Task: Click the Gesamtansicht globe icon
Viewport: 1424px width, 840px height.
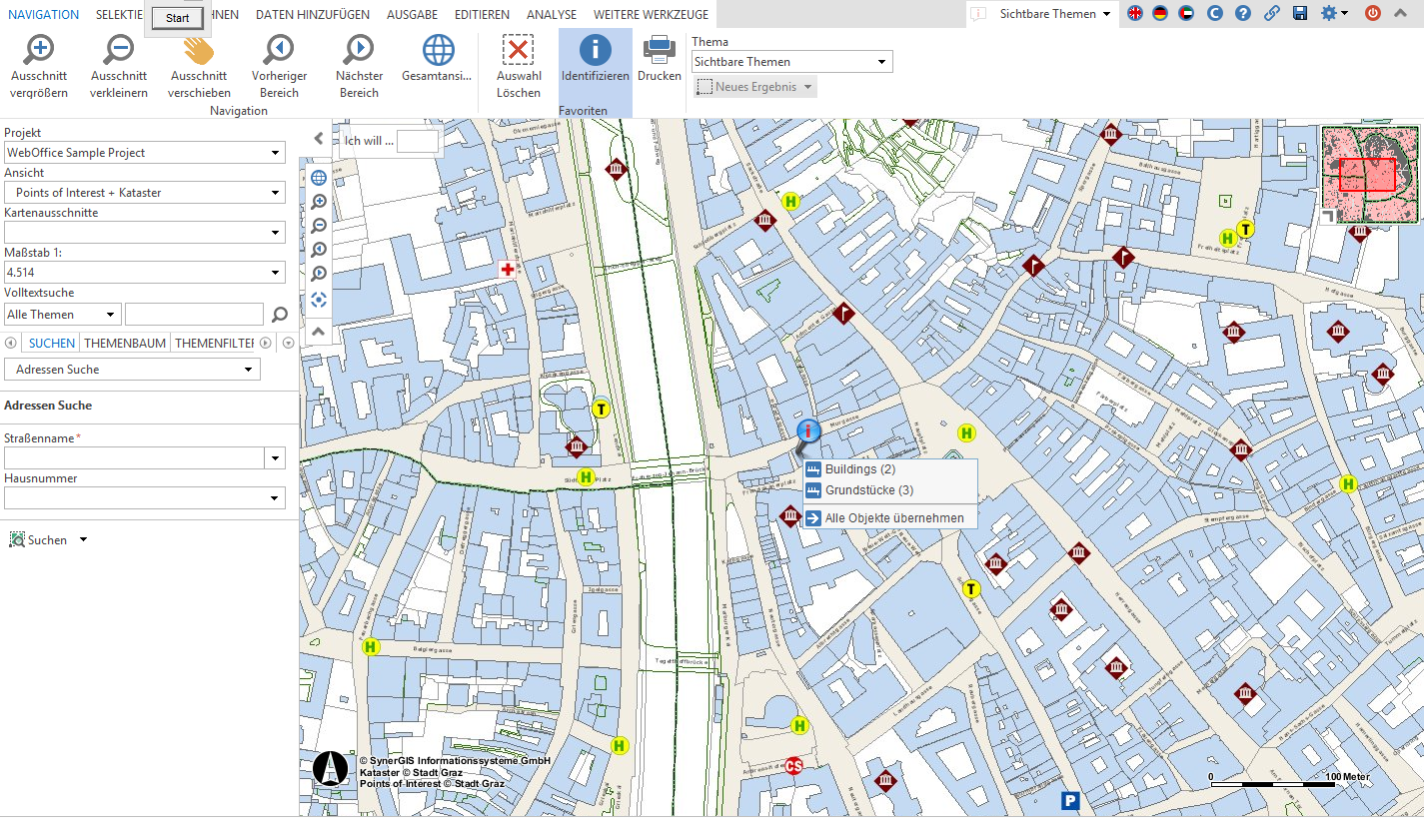Action: point(437,60)
